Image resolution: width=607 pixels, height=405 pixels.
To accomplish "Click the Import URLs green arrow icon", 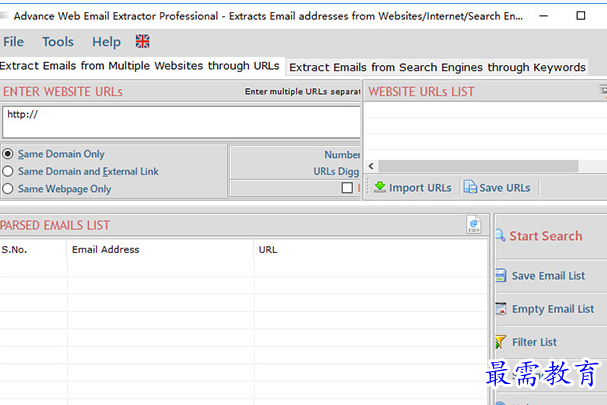I will pyautogui.click(x=380, y=187).
